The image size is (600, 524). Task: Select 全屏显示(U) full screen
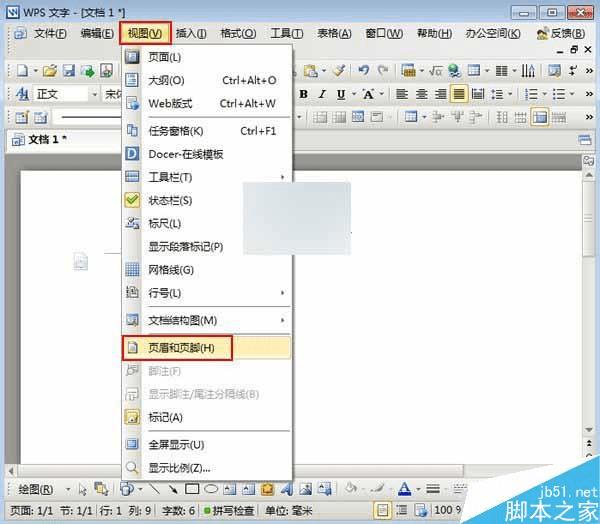click(x=208, y=444)
